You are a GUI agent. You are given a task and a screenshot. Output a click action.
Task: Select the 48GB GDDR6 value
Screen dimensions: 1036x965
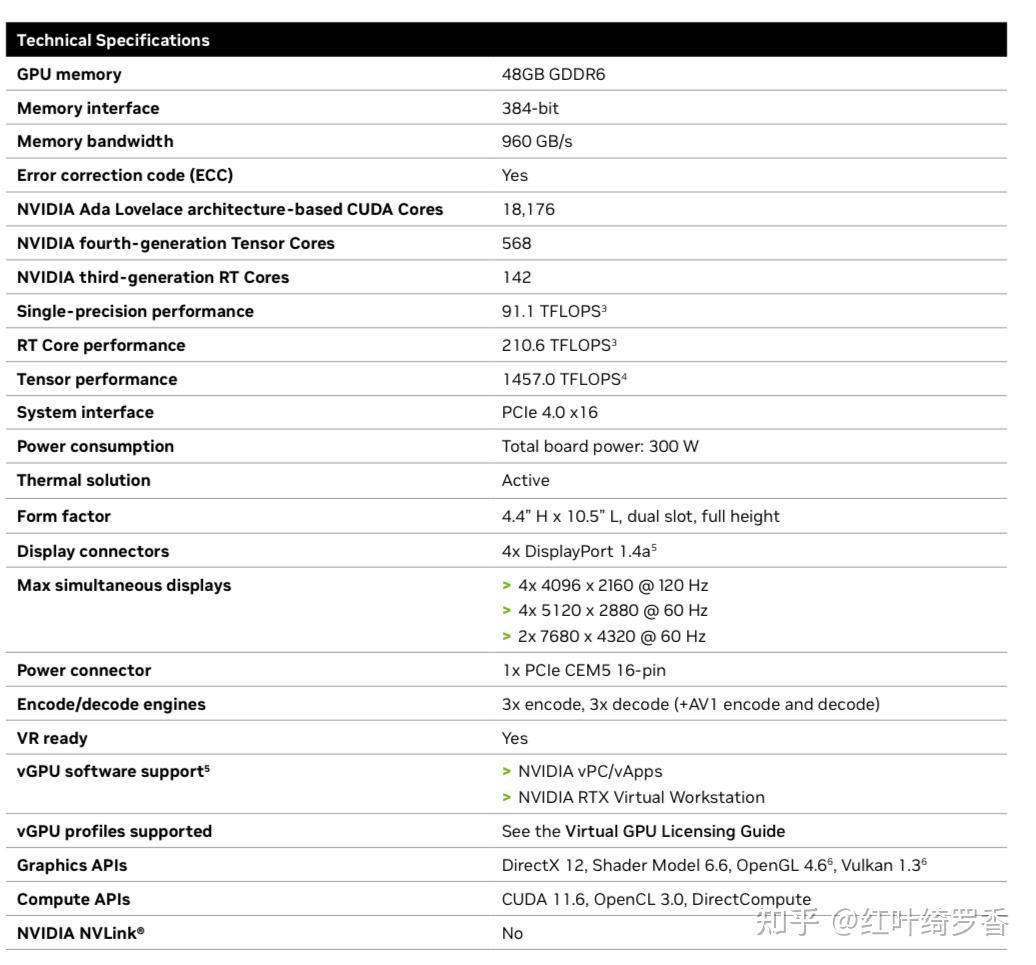pos(553,74)
